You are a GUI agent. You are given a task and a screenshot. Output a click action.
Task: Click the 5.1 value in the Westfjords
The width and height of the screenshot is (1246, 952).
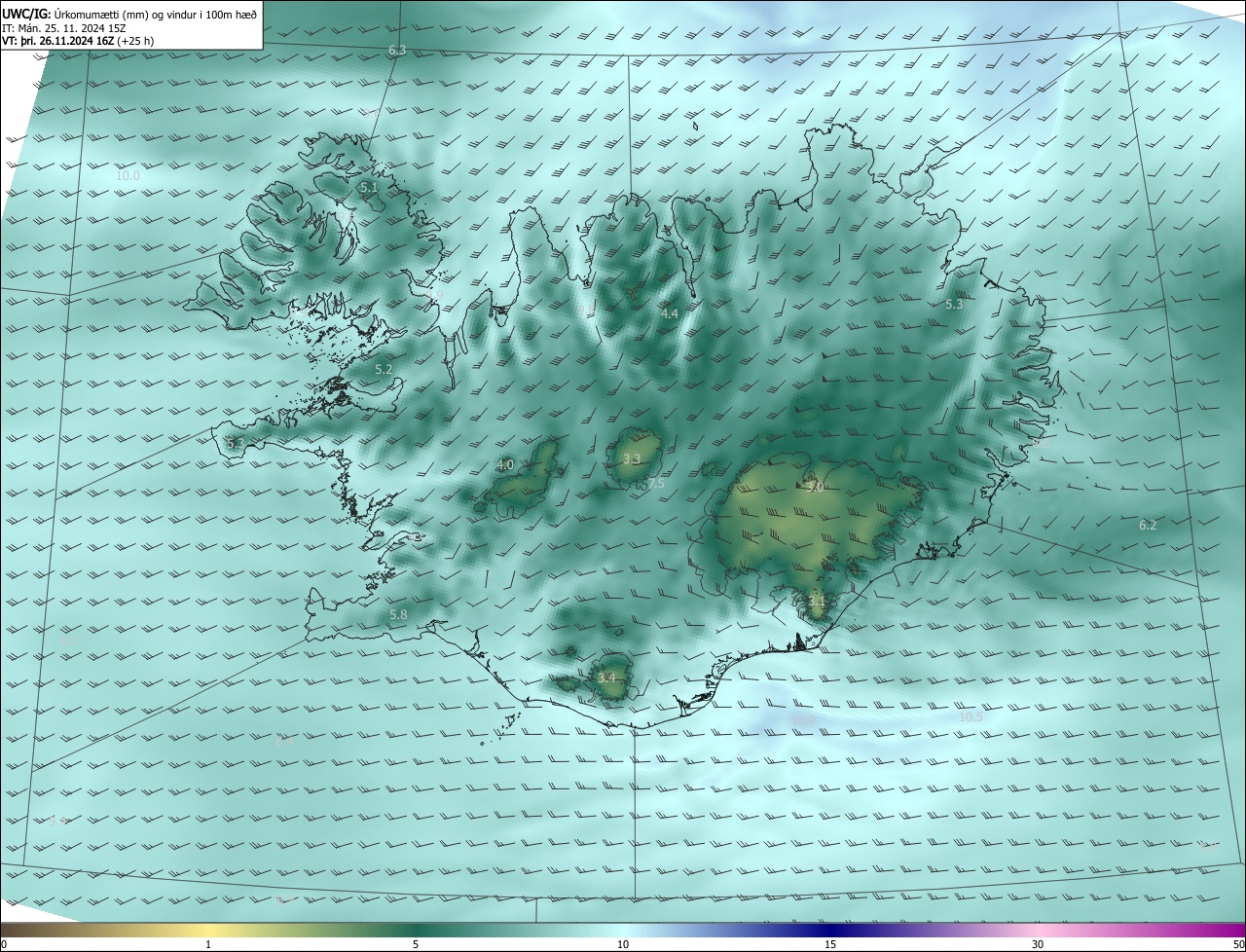pyautogui.click(x=368, y=187)
